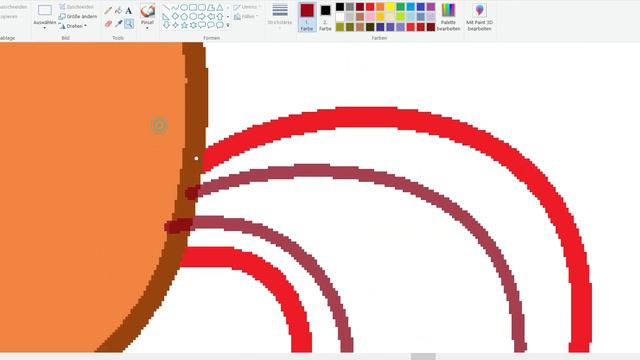The image size is (640, 360).
Task: Expand the full shapes gallery
Action: [228, 25]
